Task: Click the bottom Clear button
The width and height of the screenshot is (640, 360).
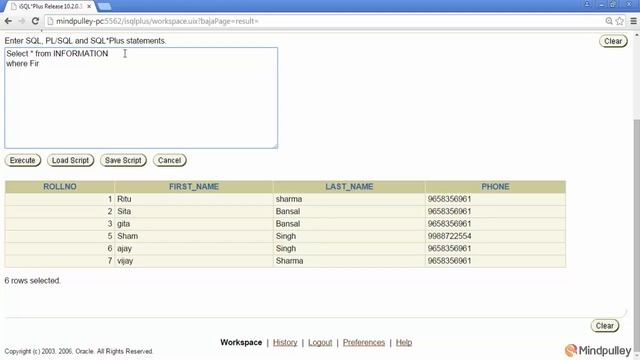Action: pos(605,326)
